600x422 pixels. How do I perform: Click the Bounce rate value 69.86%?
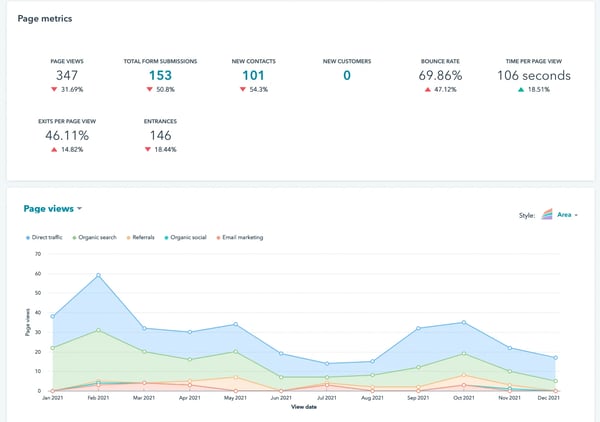click(x=440, y=75)
